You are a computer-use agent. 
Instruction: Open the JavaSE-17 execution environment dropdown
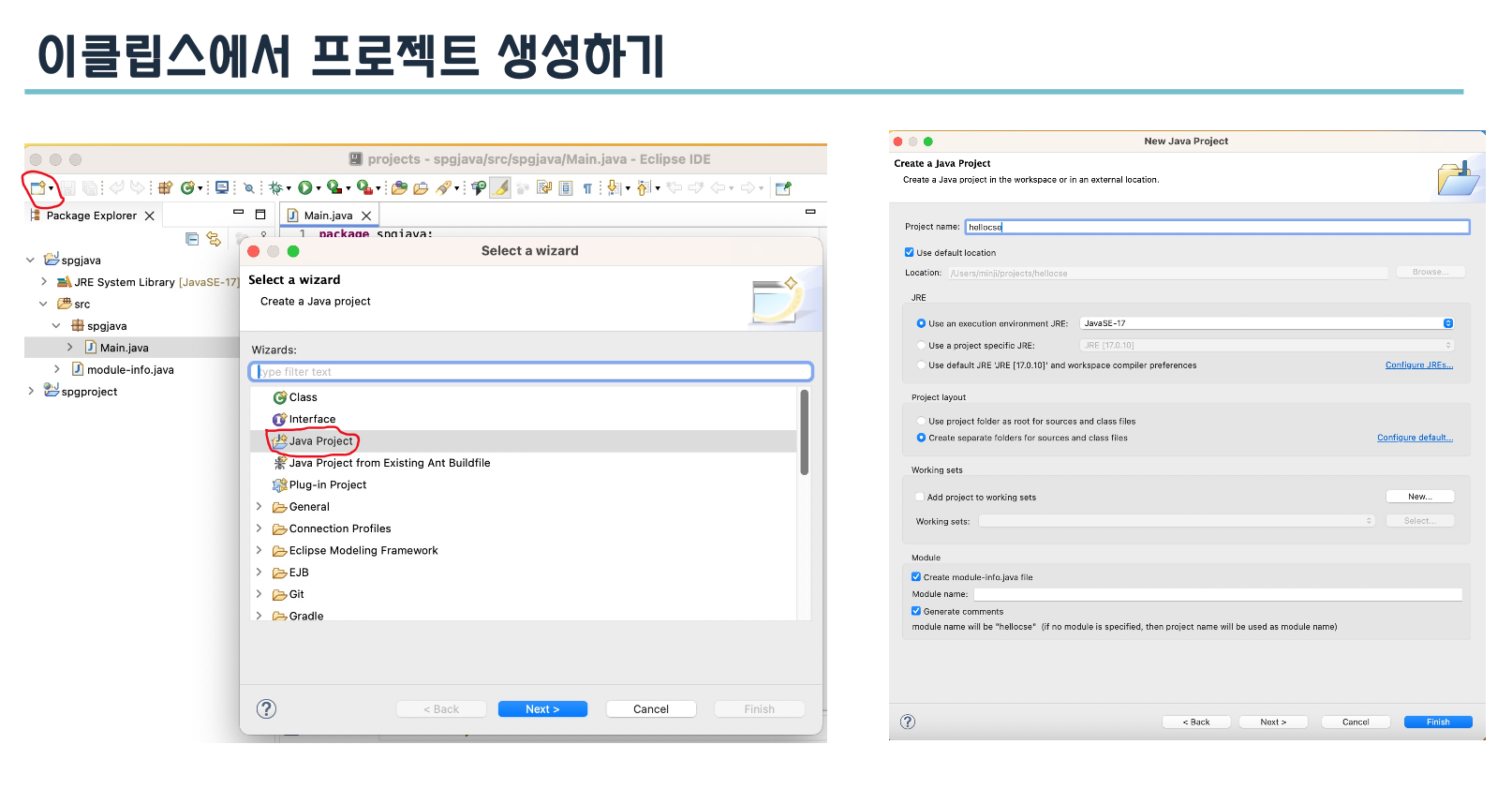[x=1267, y=323]
